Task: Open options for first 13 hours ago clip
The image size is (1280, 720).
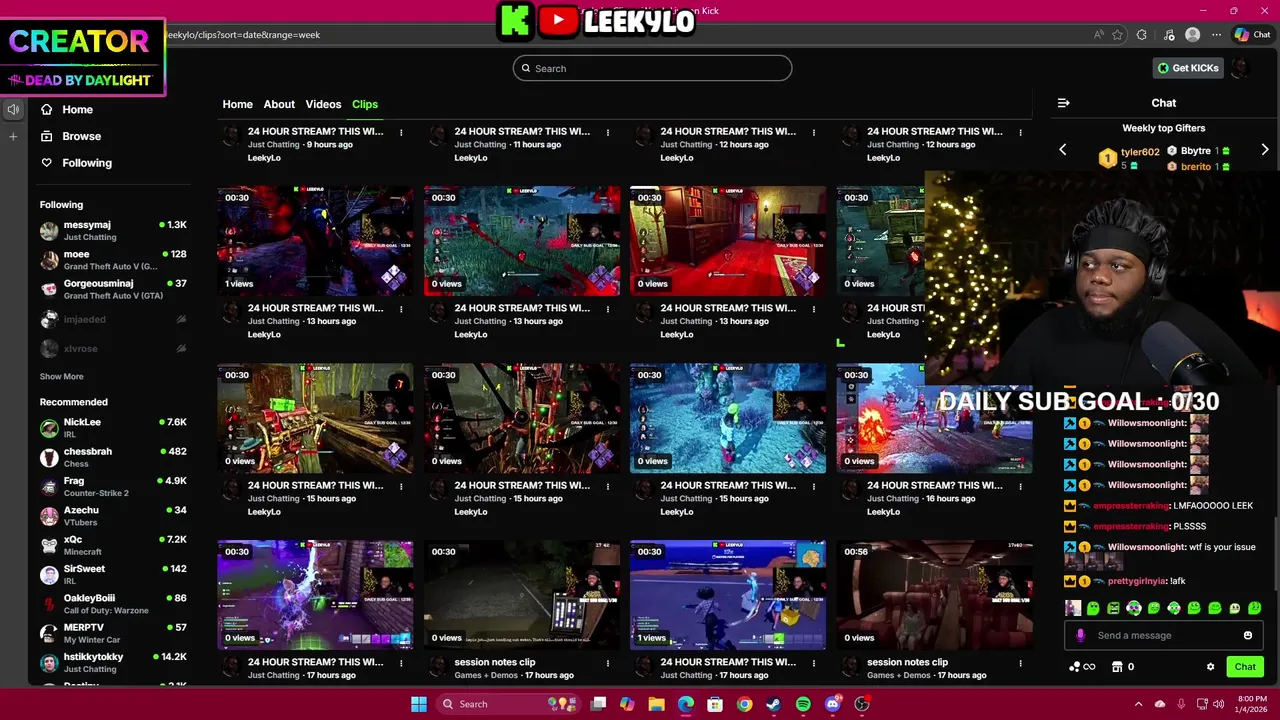Action: tap(401, 309)
